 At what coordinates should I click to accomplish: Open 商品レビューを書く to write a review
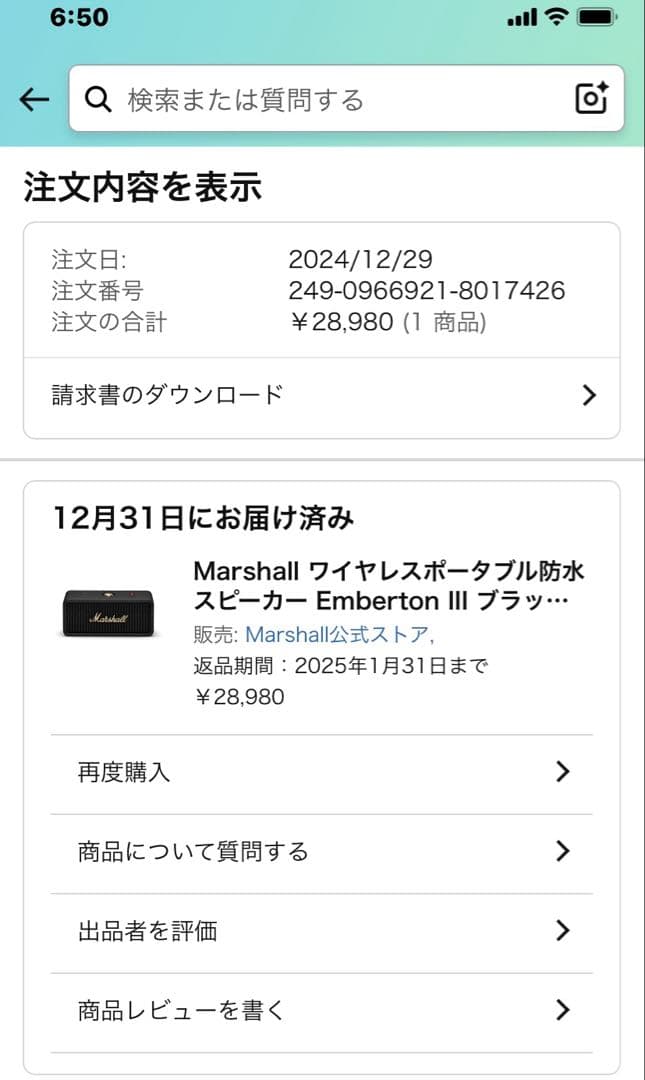click(x=176, y=1010)
